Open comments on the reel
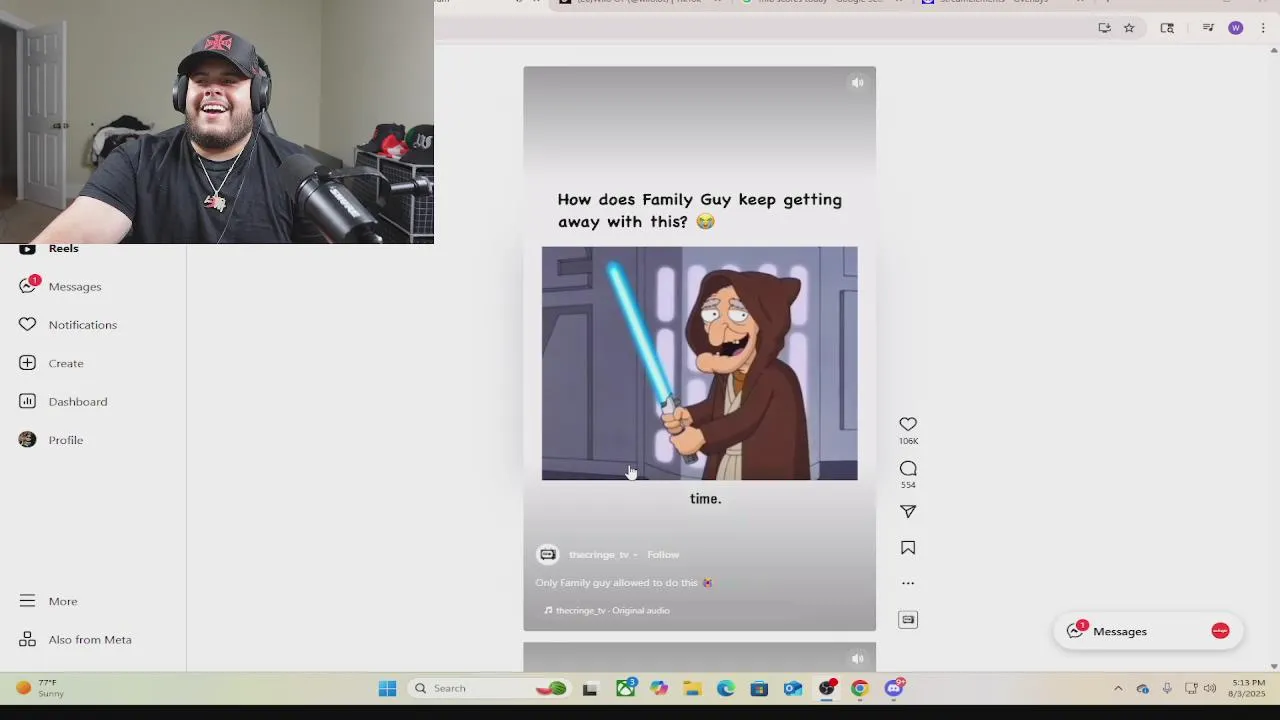Image resolution: width=1280 pixels, height=720 pixels. click(x=908, y=468)
